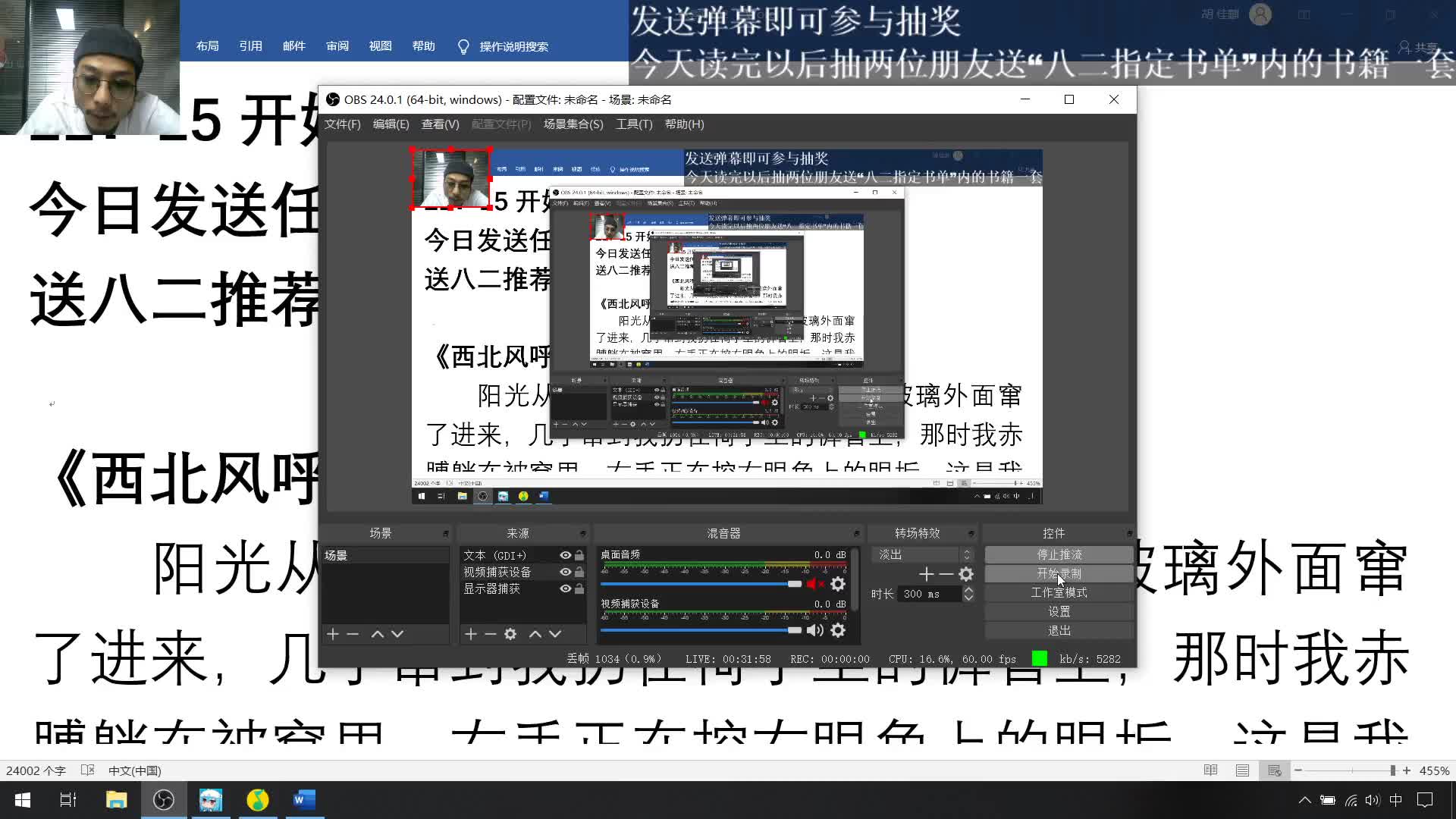The width and height of the screenshot is (1456, 819).
Task: Enable 工作室模式 studio mode
Action: (x=1059, y=593)
